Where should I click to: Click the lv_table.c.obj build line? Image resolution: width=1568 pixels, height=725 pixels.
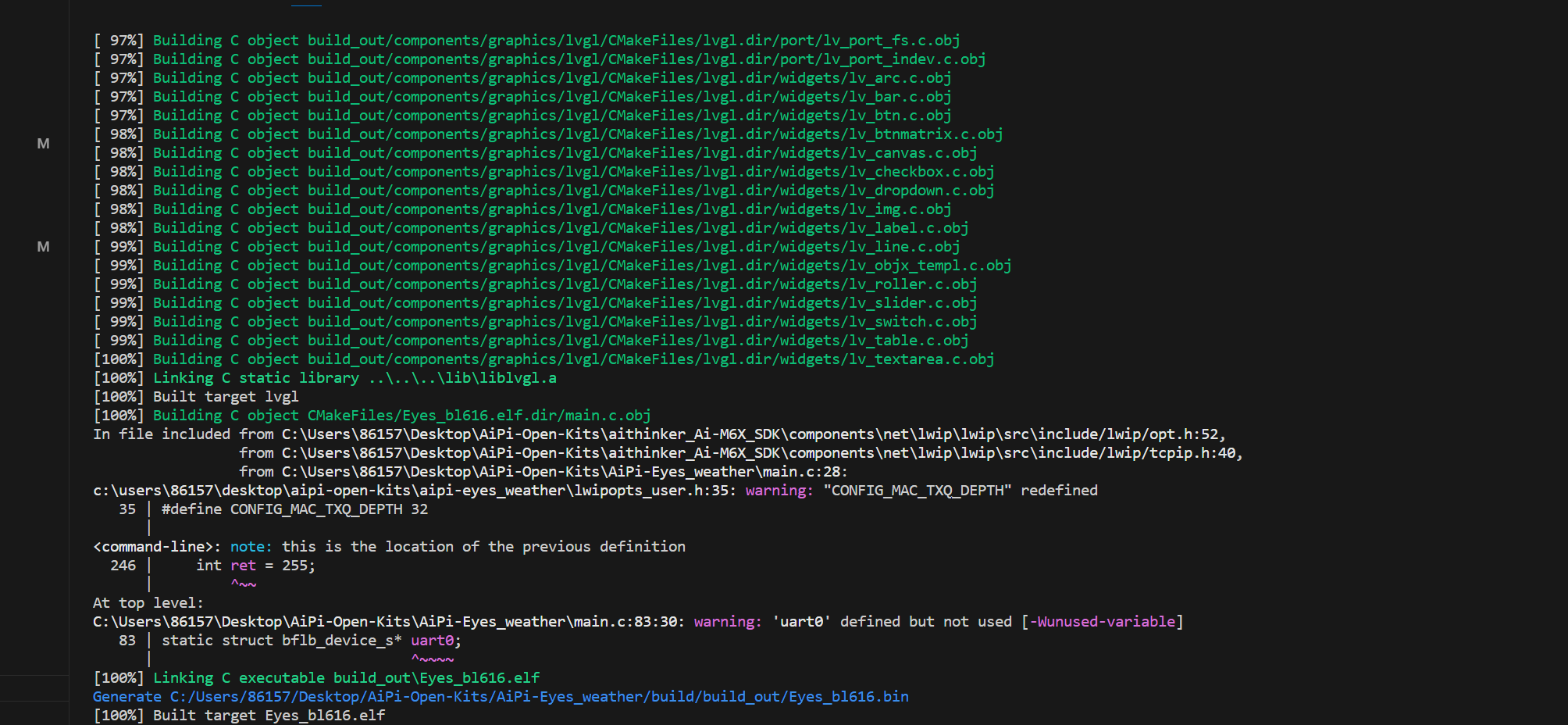[x=531, y=340]
